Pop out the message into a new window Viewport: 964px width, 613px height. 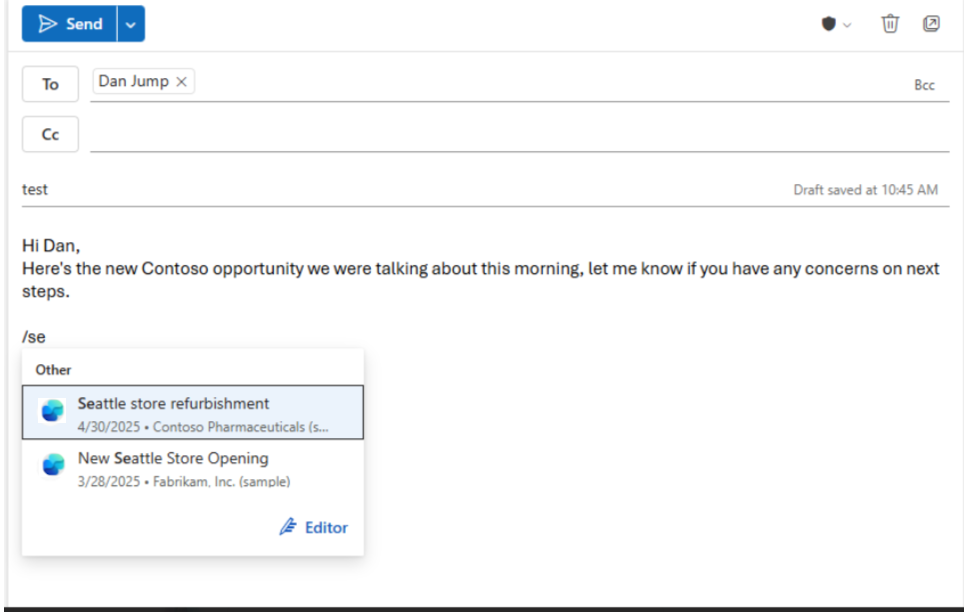click(x=931, y=23)
